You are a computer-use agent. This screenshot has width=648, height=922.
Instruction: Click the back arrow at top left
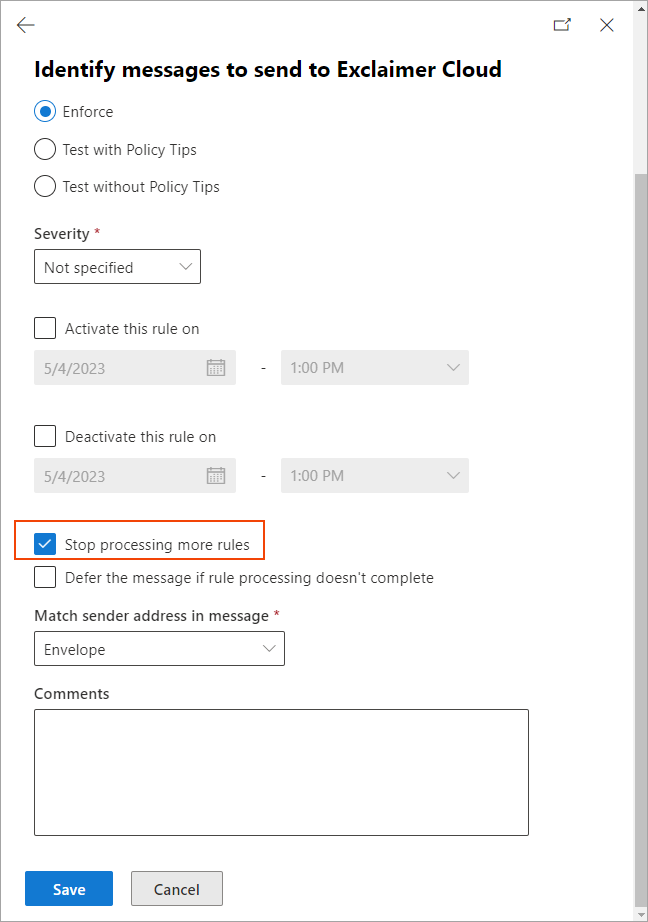pos(25,25)
